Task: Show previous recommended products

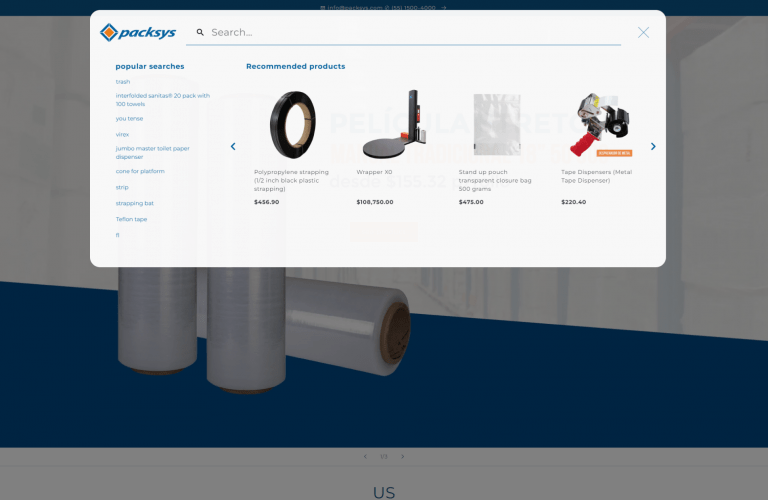Action: pos(233,146)
